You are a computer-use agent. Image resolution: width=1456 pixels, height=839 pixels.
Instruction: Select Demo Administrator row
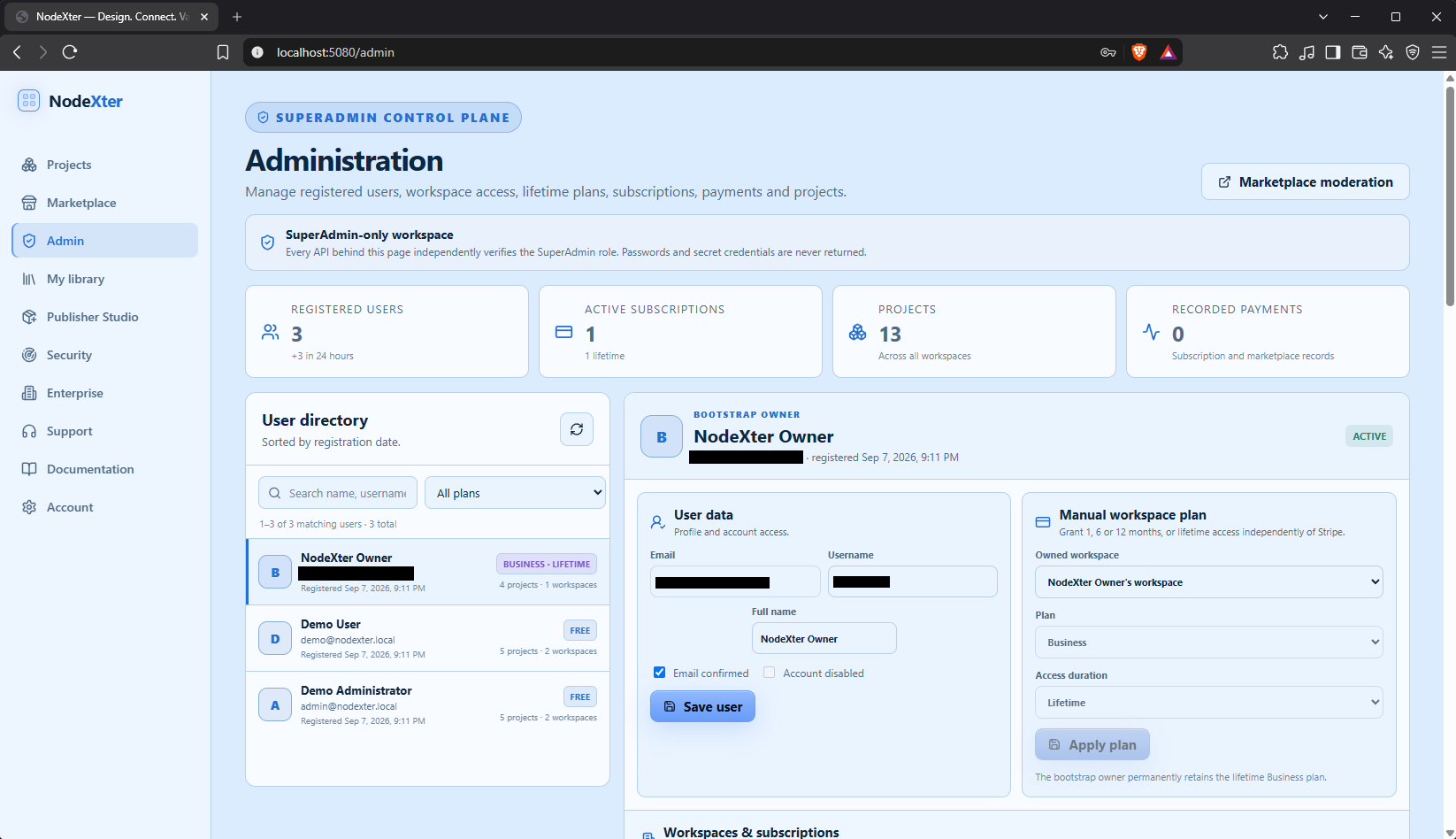coord(428,704)
